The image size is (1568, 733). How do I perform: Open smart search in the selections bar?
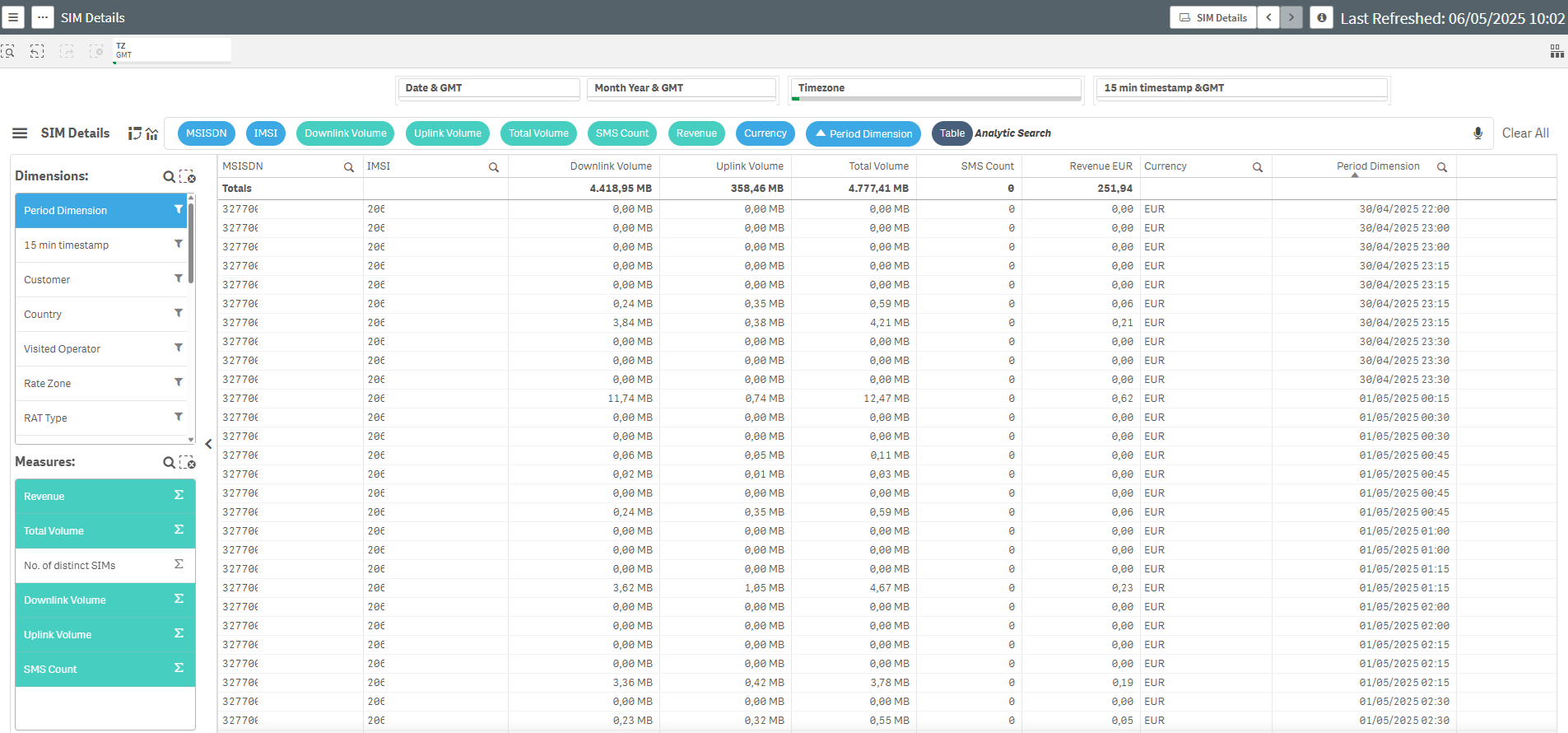click(8, 51)
